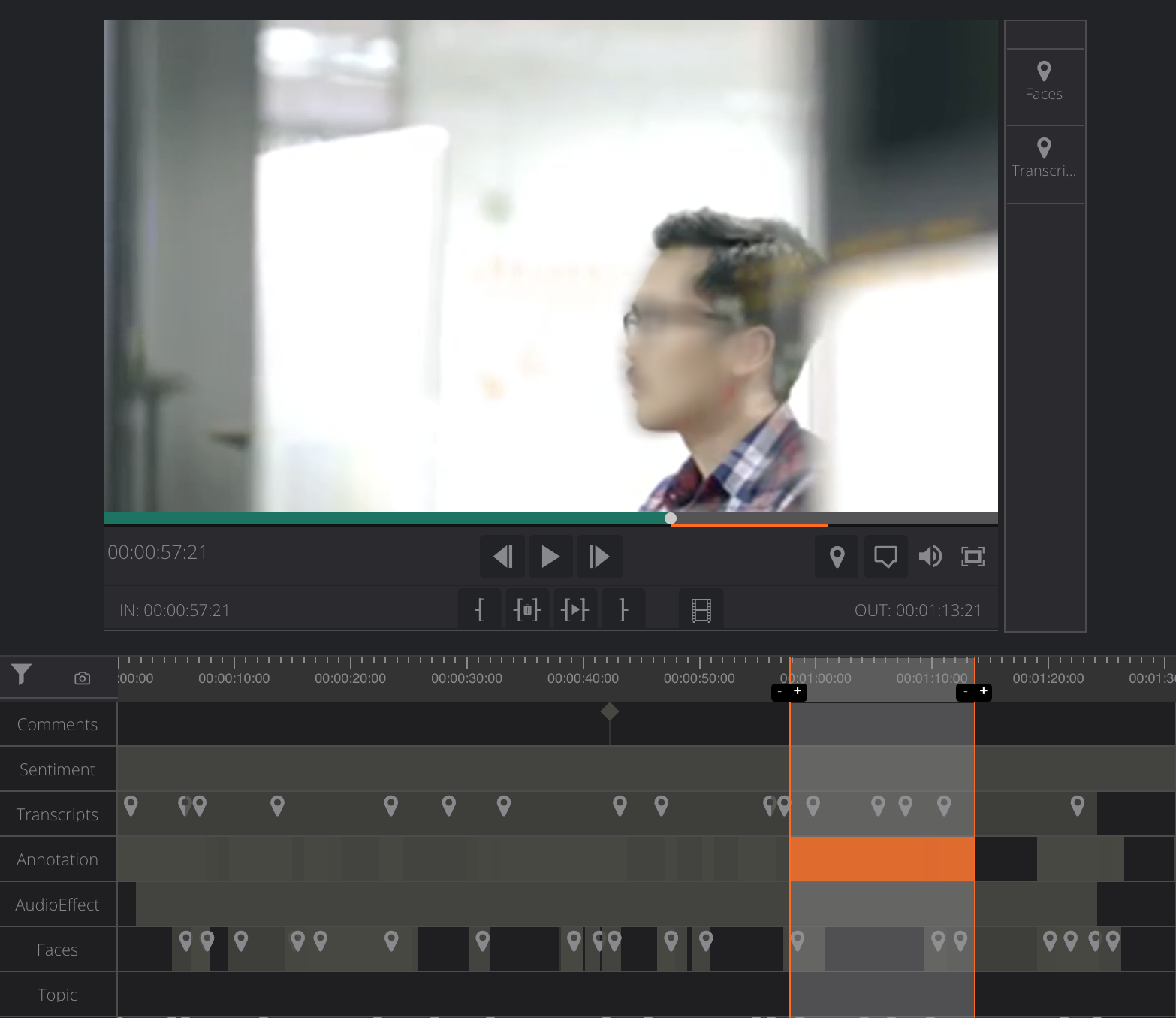Delete selection with the bracketed trash icon
This screenshot has height=1018, width=1176.
[x=527, y=609]
